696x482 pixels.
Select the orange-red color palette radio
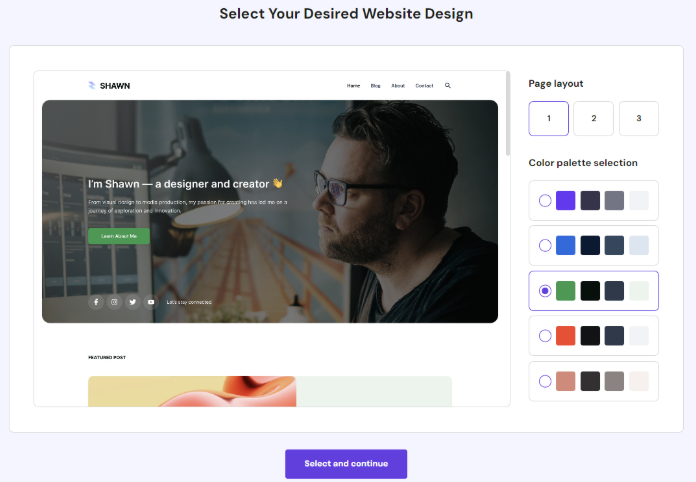tap(545, 336)
